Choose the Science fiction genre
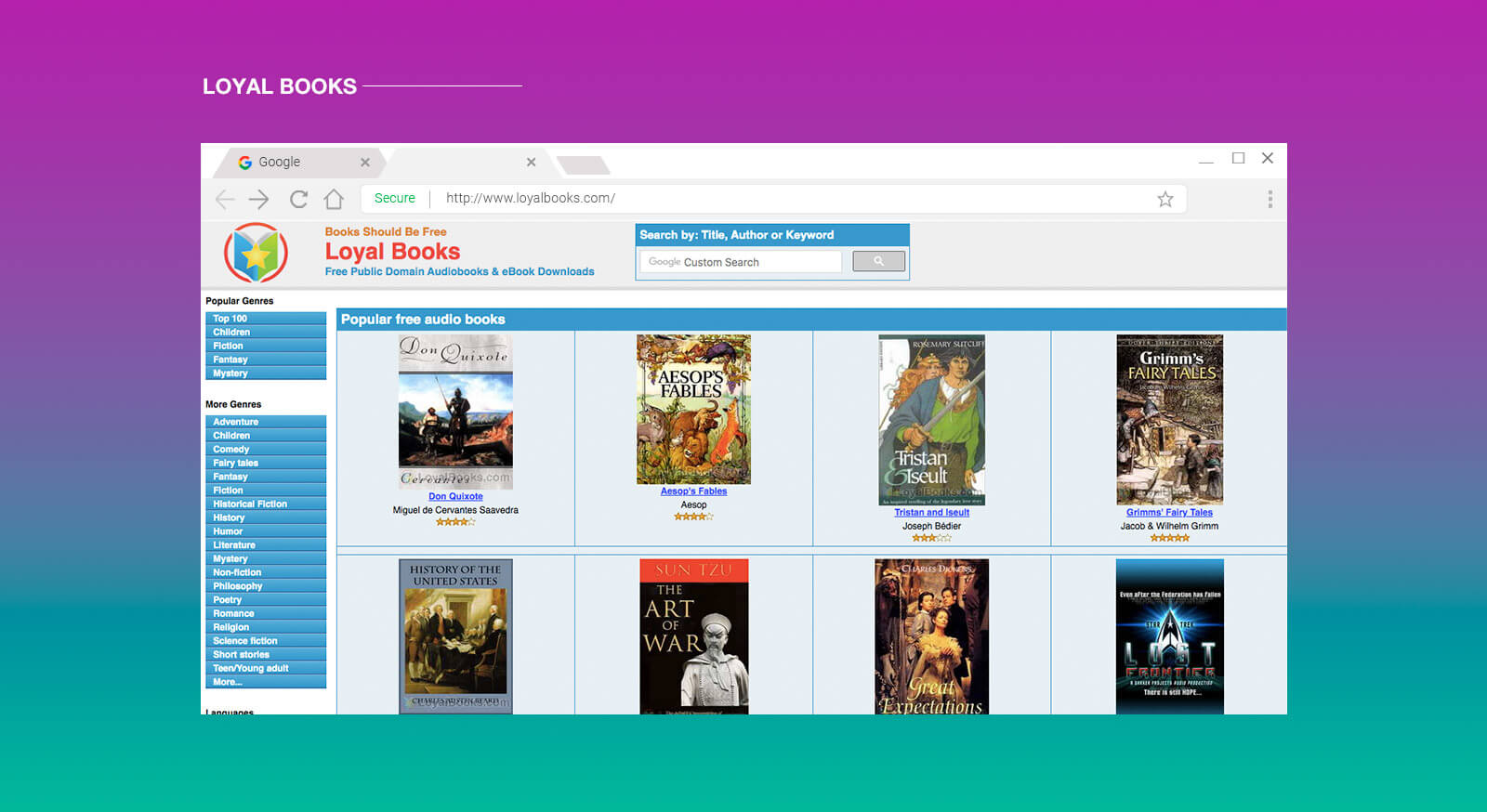Screen dimensions: 1487x812 265,641
